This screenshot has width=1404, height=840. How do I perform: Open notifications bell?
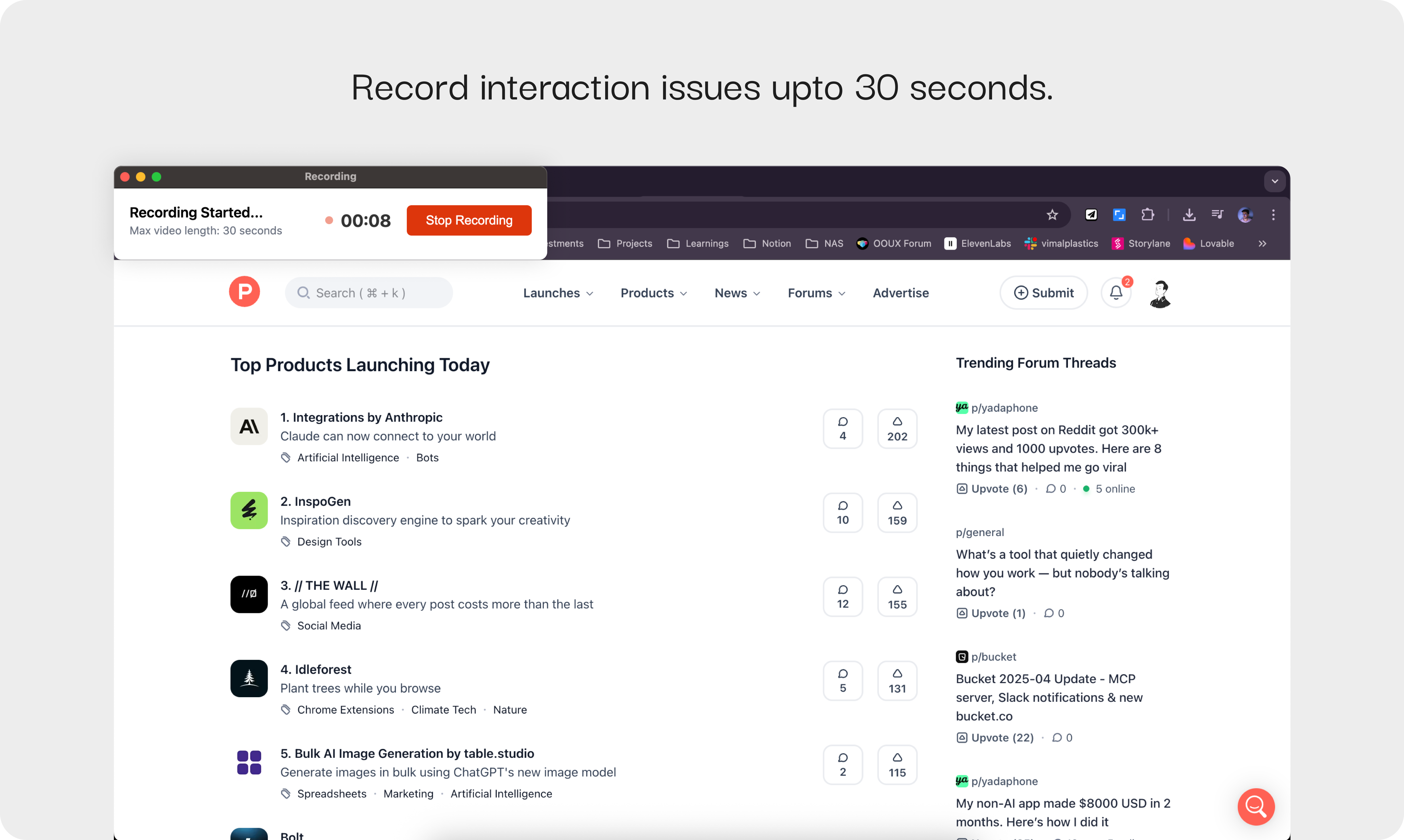[x=1116, y=293]
